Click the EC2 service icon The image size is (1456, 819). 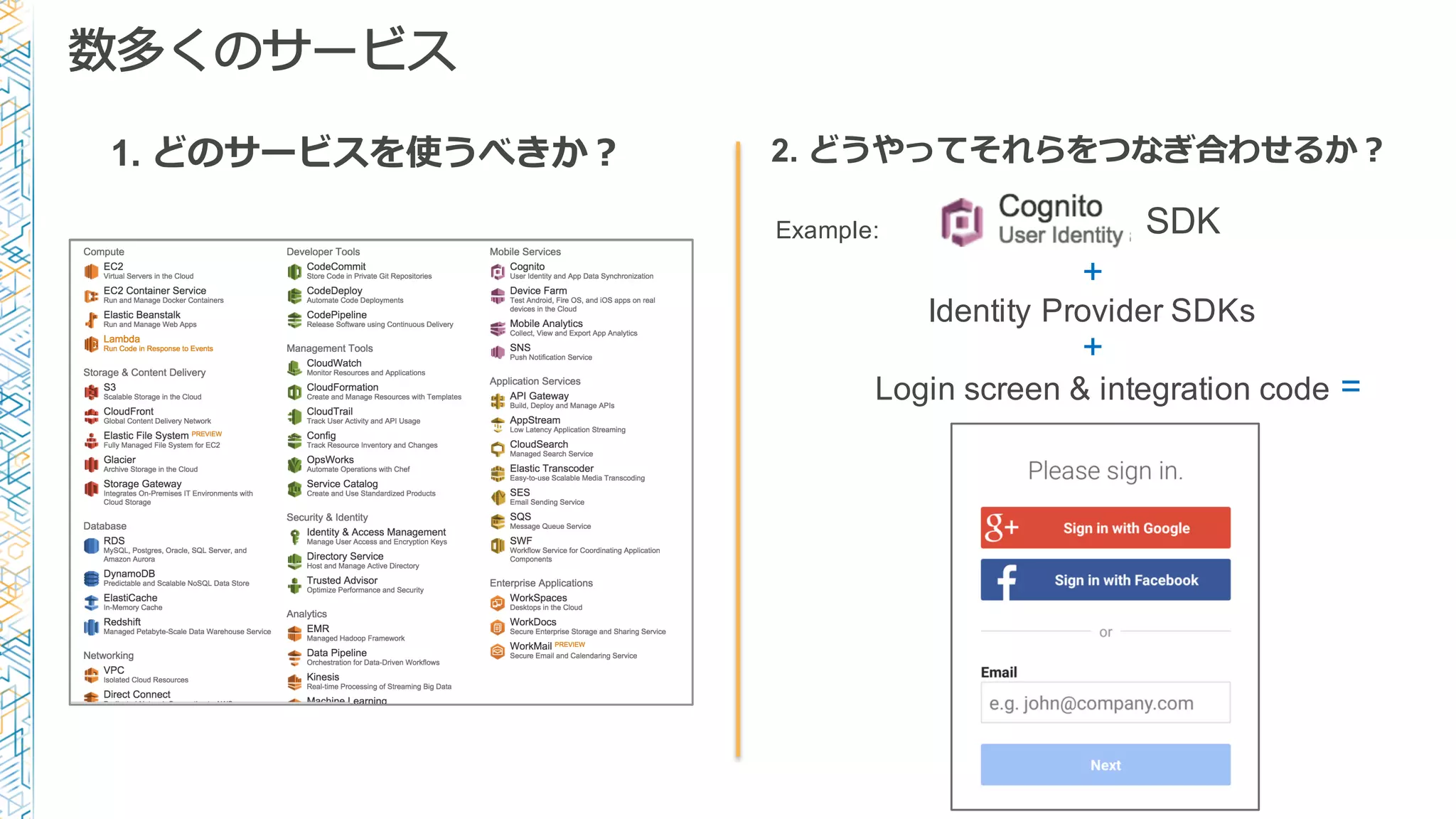[92, 271]
